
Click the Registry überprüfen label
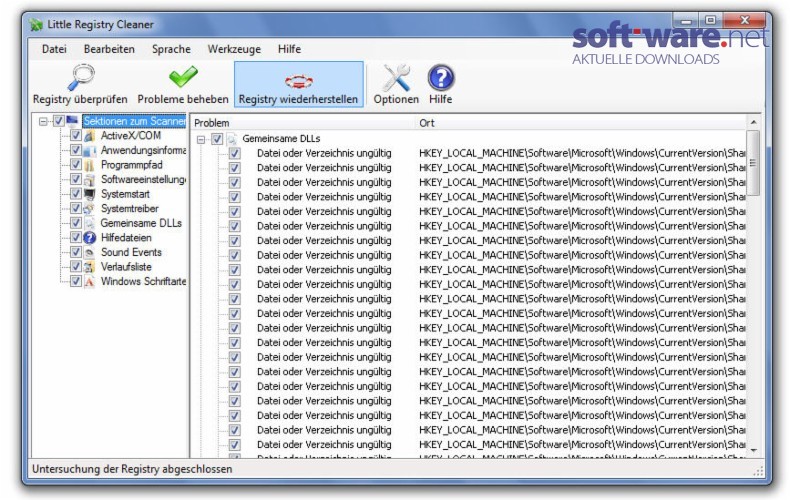[80, 99]
